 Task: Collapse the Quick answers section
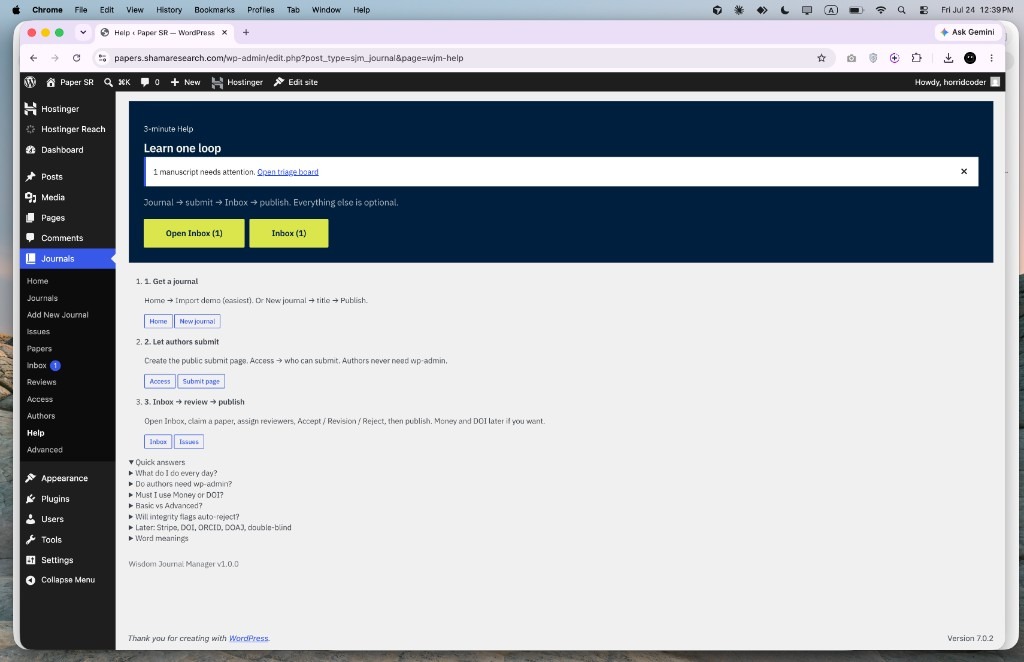point(157,462)
